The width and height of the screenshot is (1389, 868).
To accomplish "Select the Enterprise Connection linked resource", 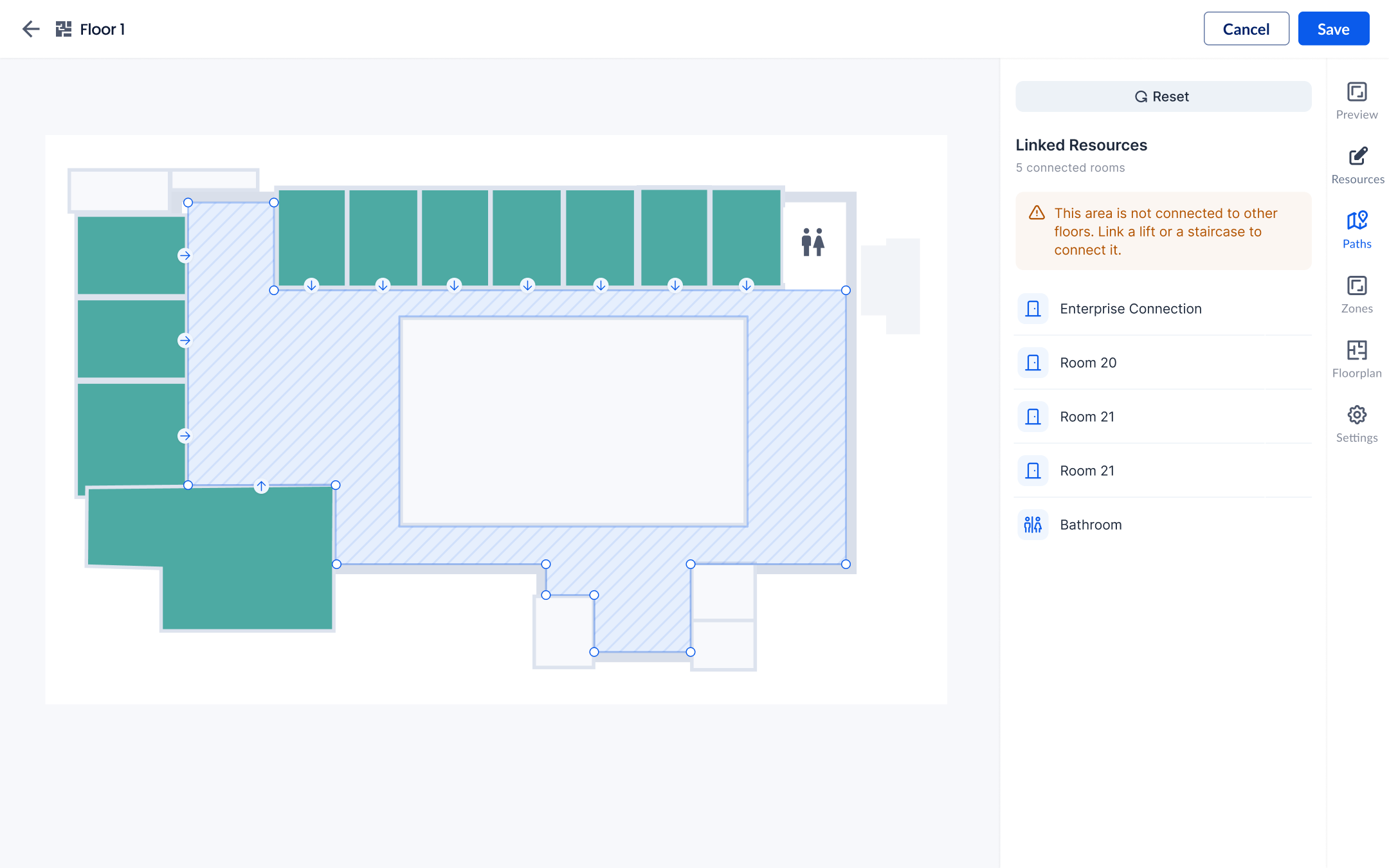I will (x=1130, y=309).
